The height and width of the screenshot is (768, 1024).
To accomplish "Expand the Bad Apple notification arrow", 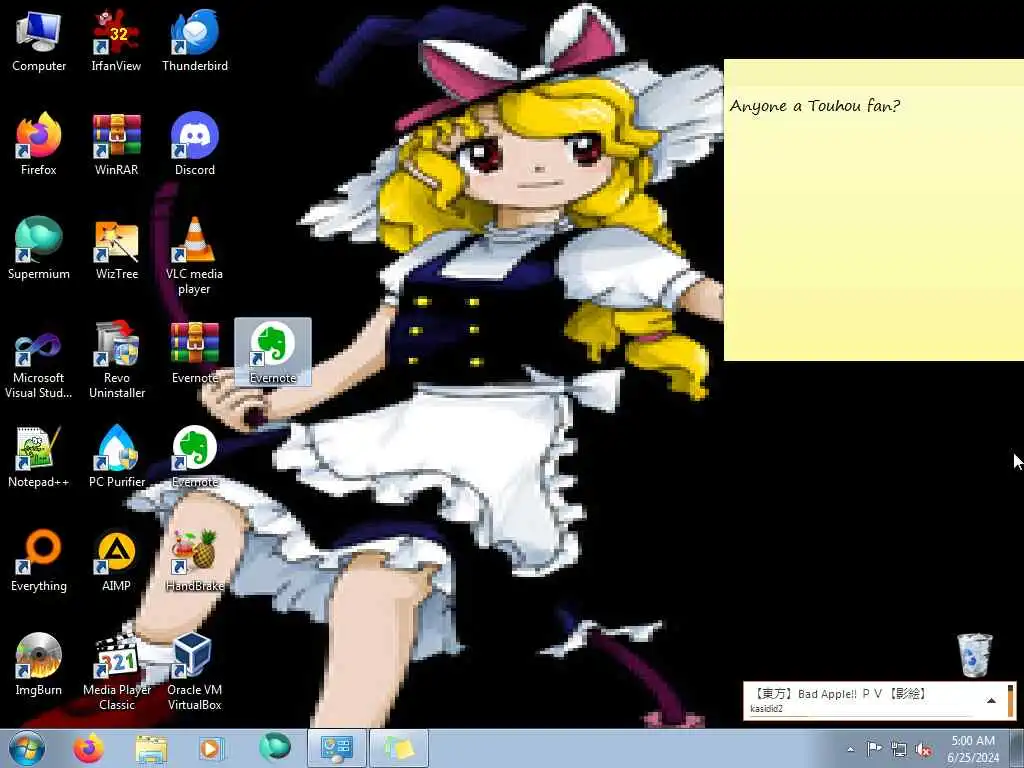I will coord(991,701).
